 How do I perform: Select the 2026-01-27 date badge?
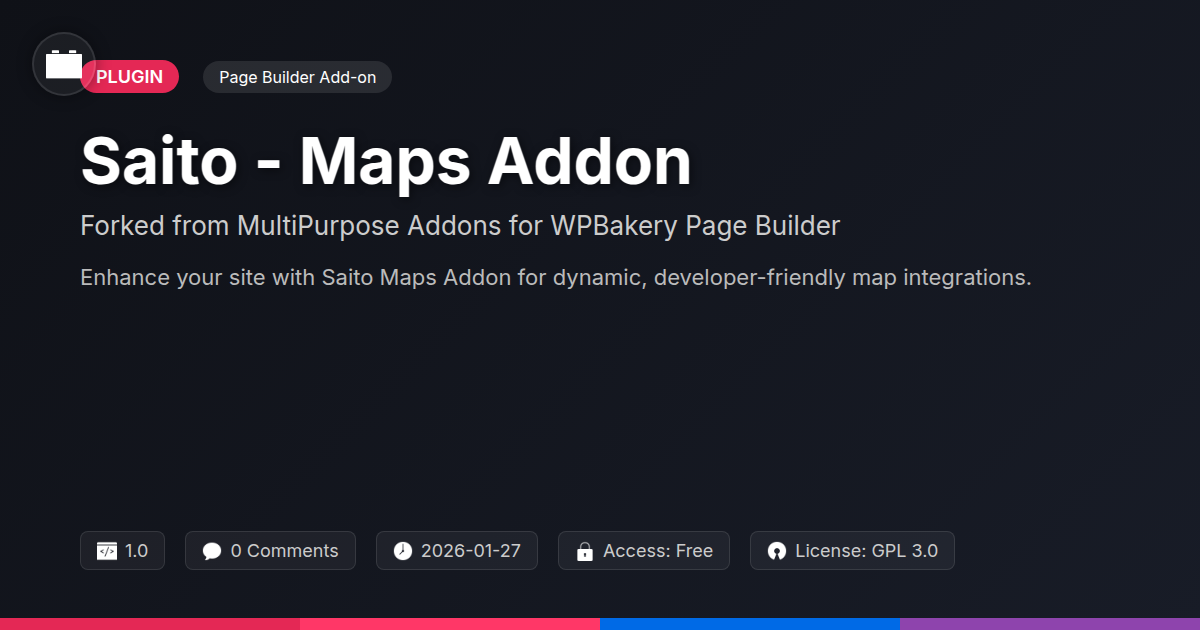tap(457, 551)
